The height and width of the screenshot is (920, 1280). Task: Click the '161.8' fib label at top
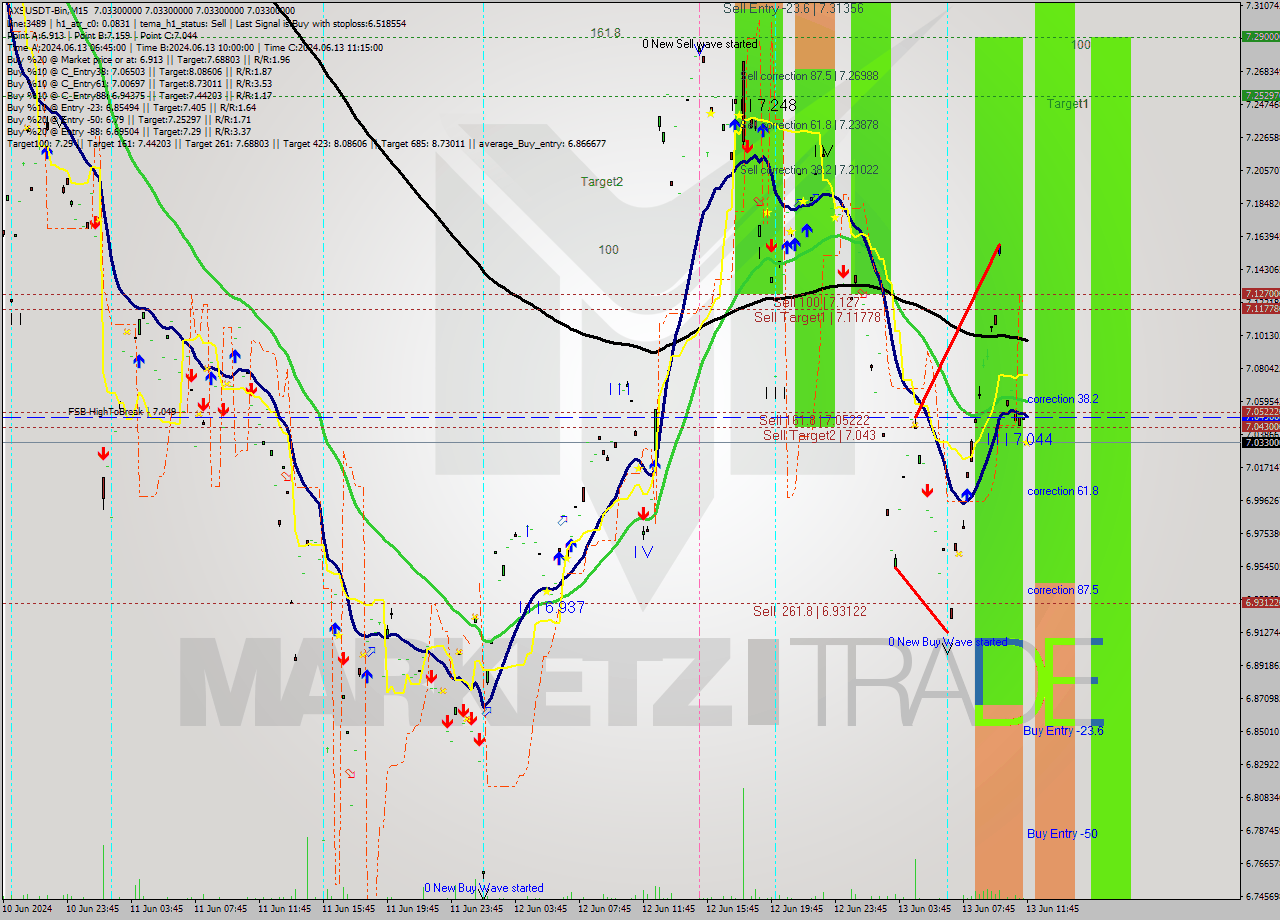605,33
